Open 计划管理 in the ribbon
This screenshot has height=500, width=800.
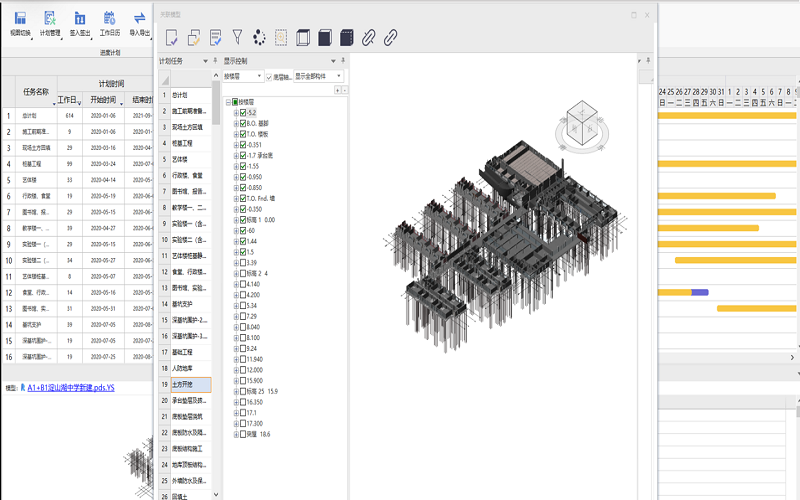click(x=50, y=24)
